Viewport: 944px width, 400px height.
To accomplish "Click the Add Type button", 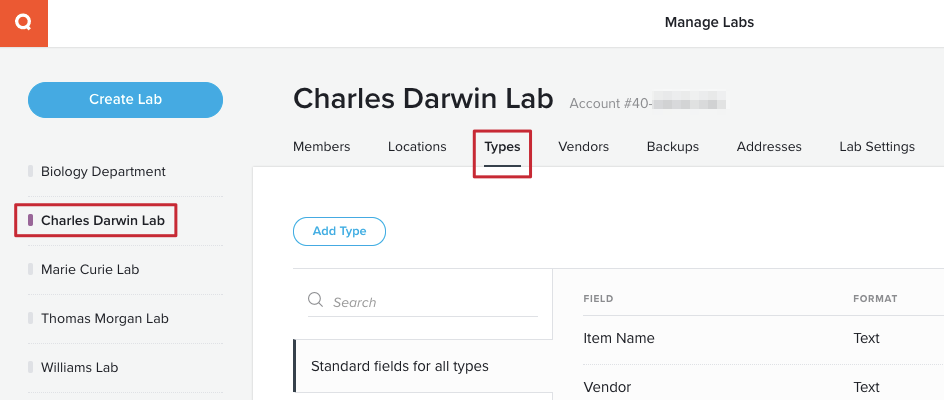I will [x=340, y=231].
